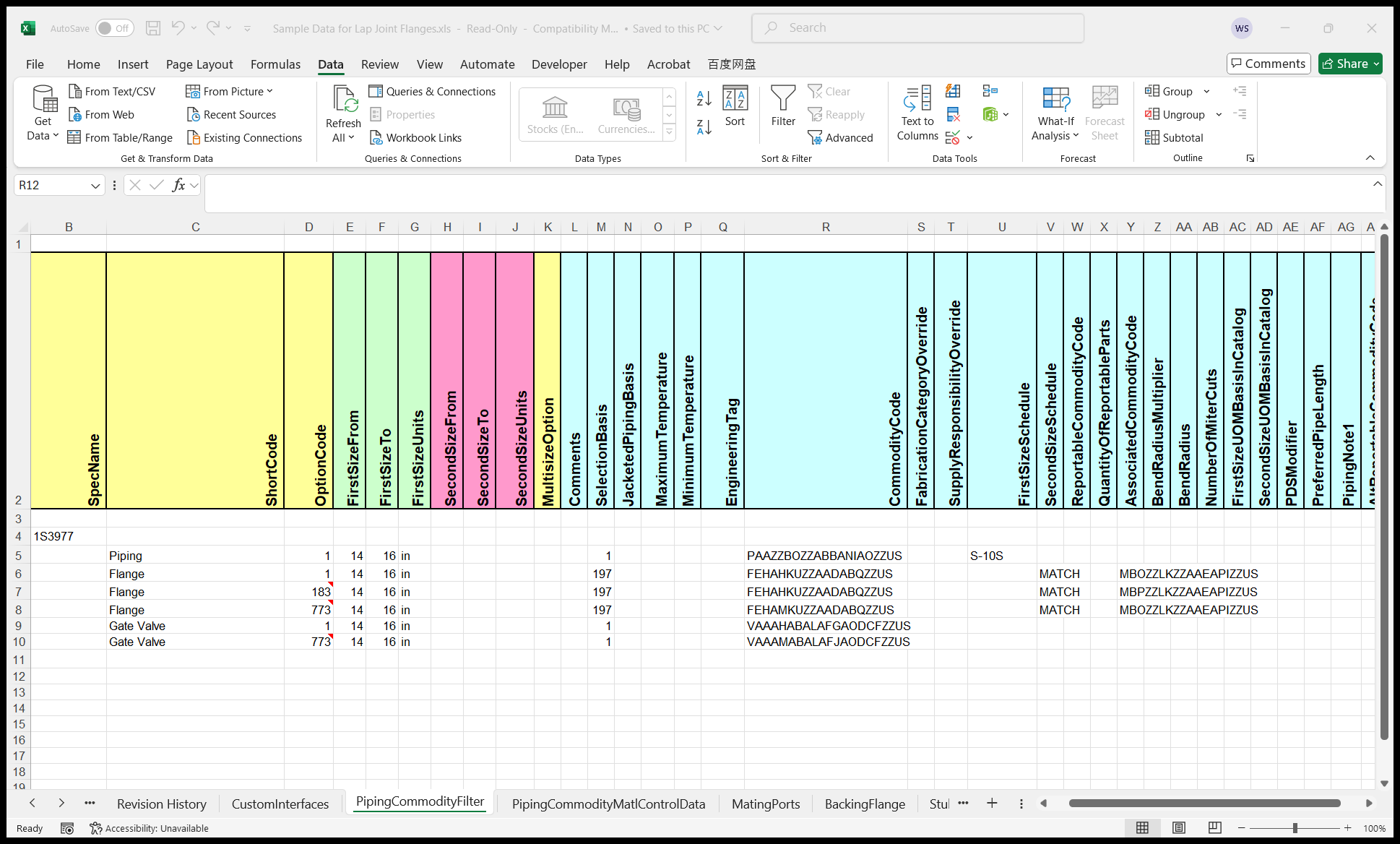Open Recent Sources
The image size is (1400, 844).
pos(231,114)
